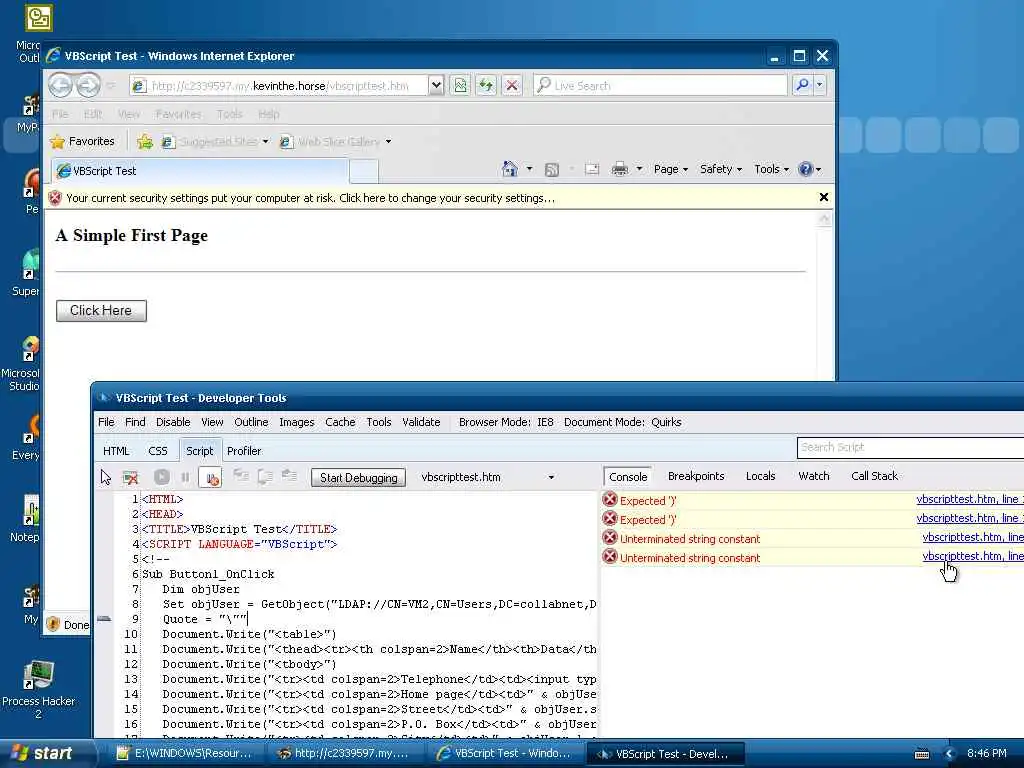Click Add to Favorites Bar icon
The image size is (1024, 768).
pyautogui.click(x=145, y=142)
